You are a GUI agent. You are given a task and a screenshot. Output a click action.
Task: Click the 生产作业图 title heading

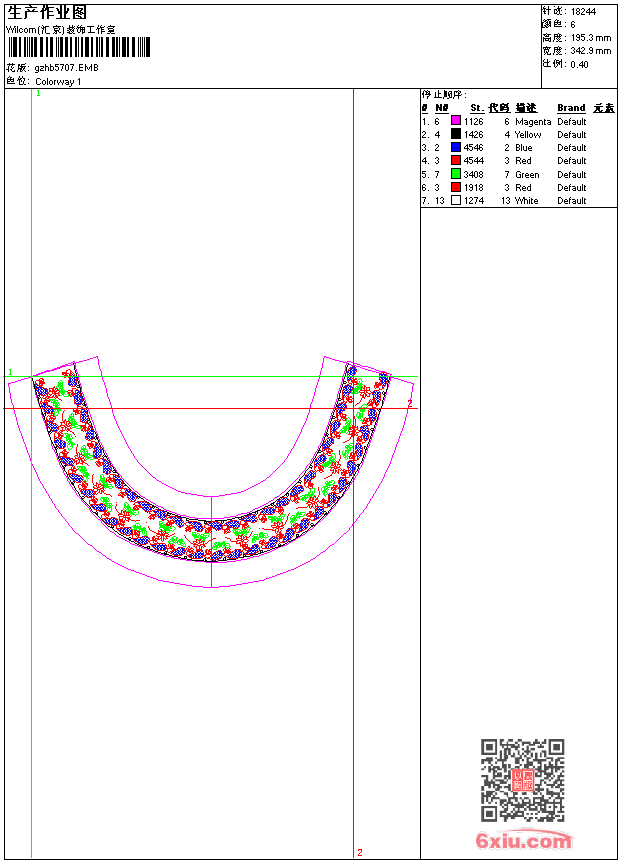click(47, 12)
